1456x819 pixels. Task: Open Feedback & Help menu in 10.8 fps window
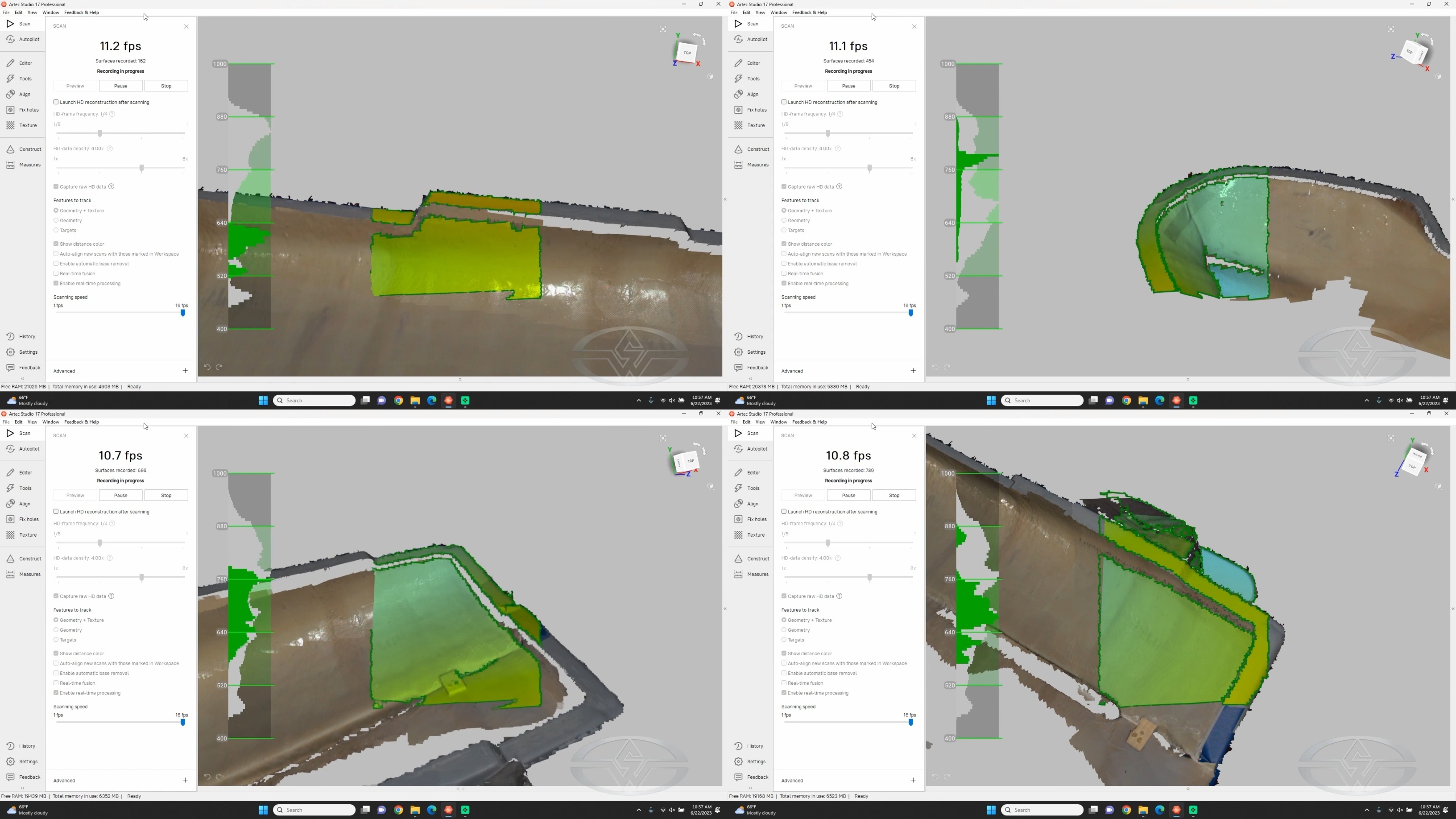809,422
